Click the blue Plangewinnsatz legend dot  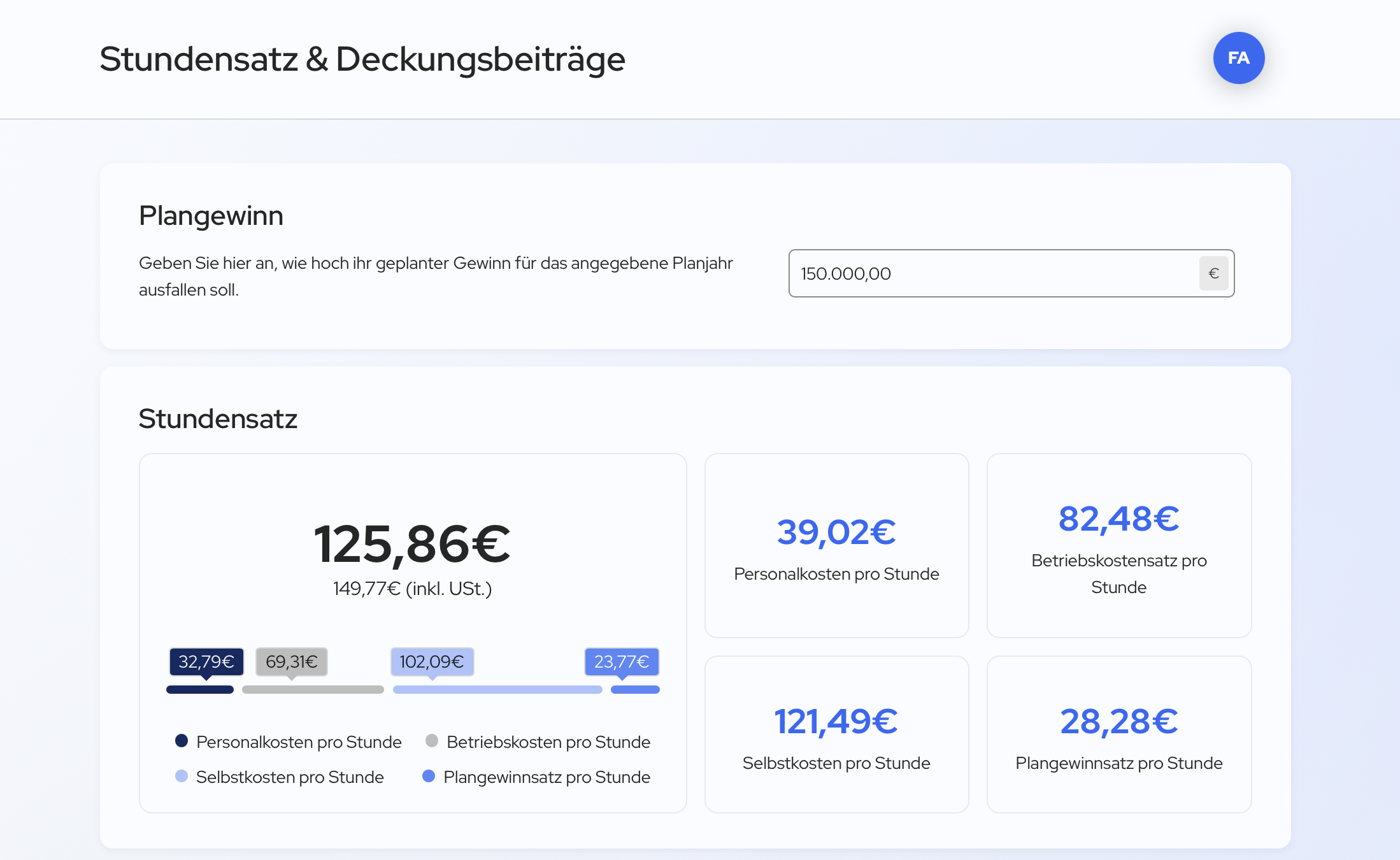(429, 776)
